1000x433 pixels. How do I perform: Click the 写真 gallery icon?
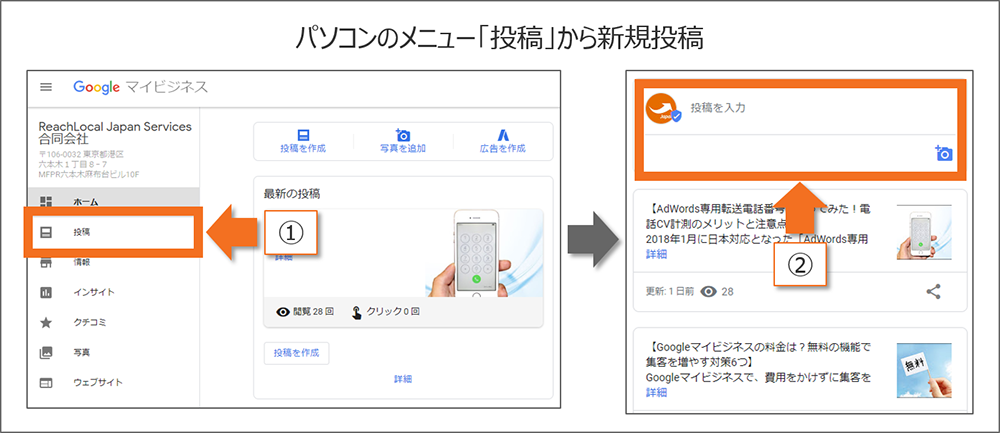(x=46, y=352)
